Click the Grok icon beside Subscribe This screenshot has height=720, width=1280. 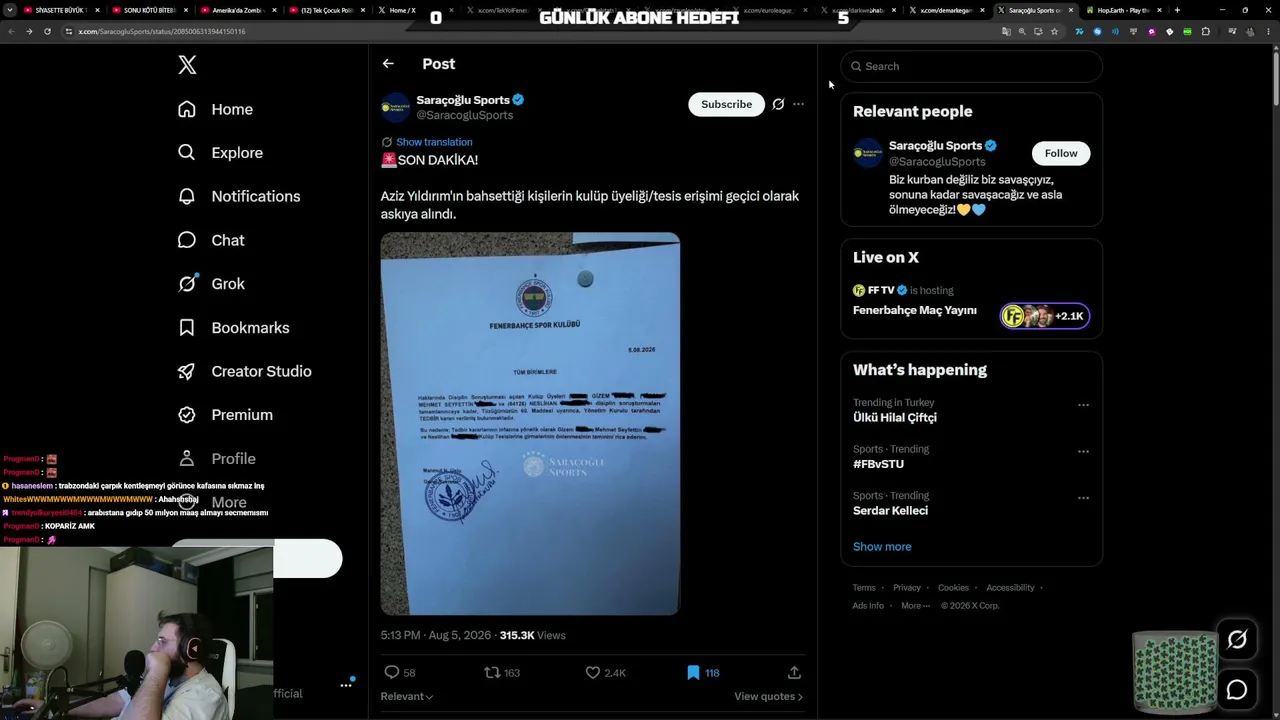click(x=778, y=104)
